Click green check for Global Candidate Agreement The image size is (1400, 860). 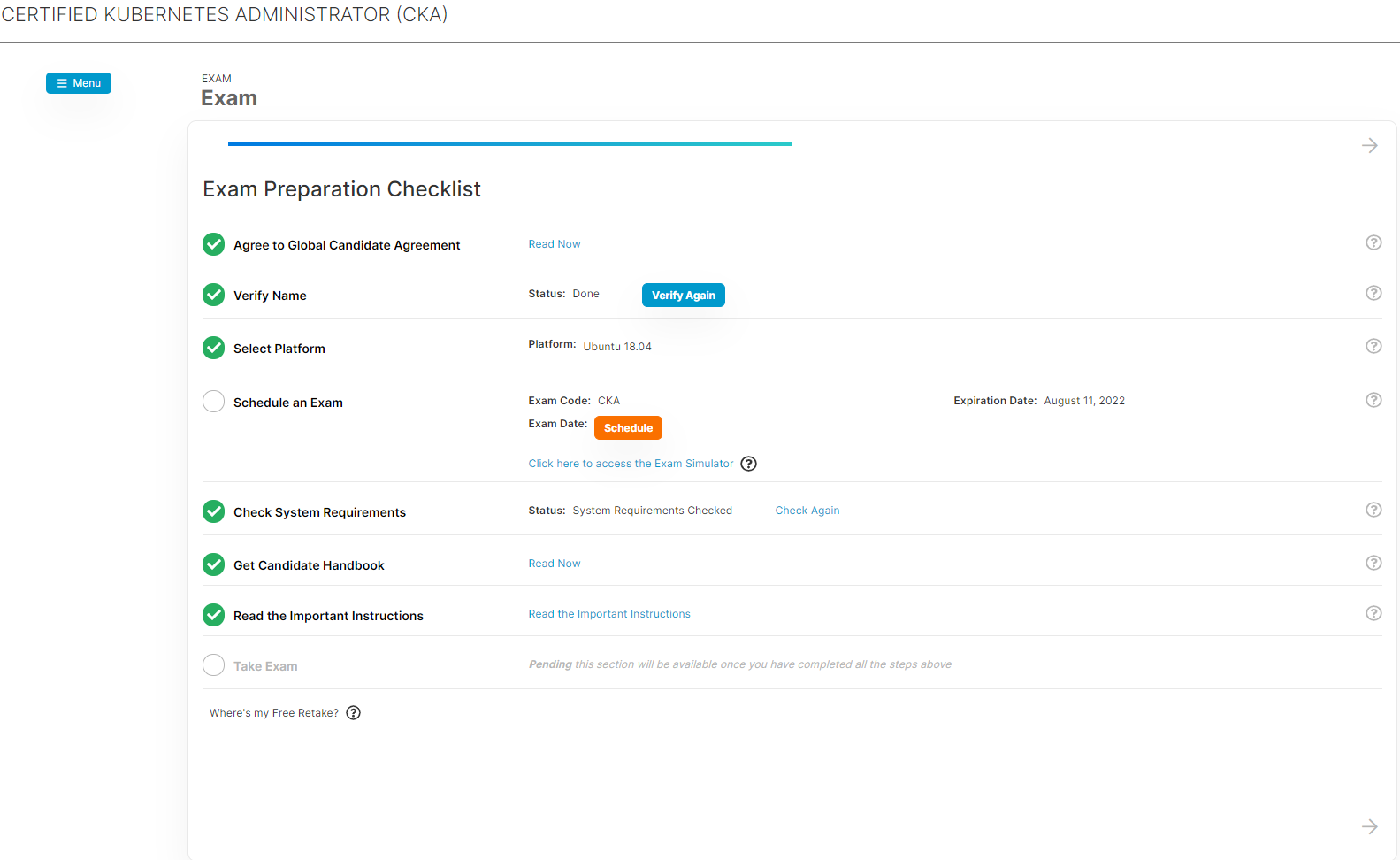pyautogui.click(x=213, y=244)
